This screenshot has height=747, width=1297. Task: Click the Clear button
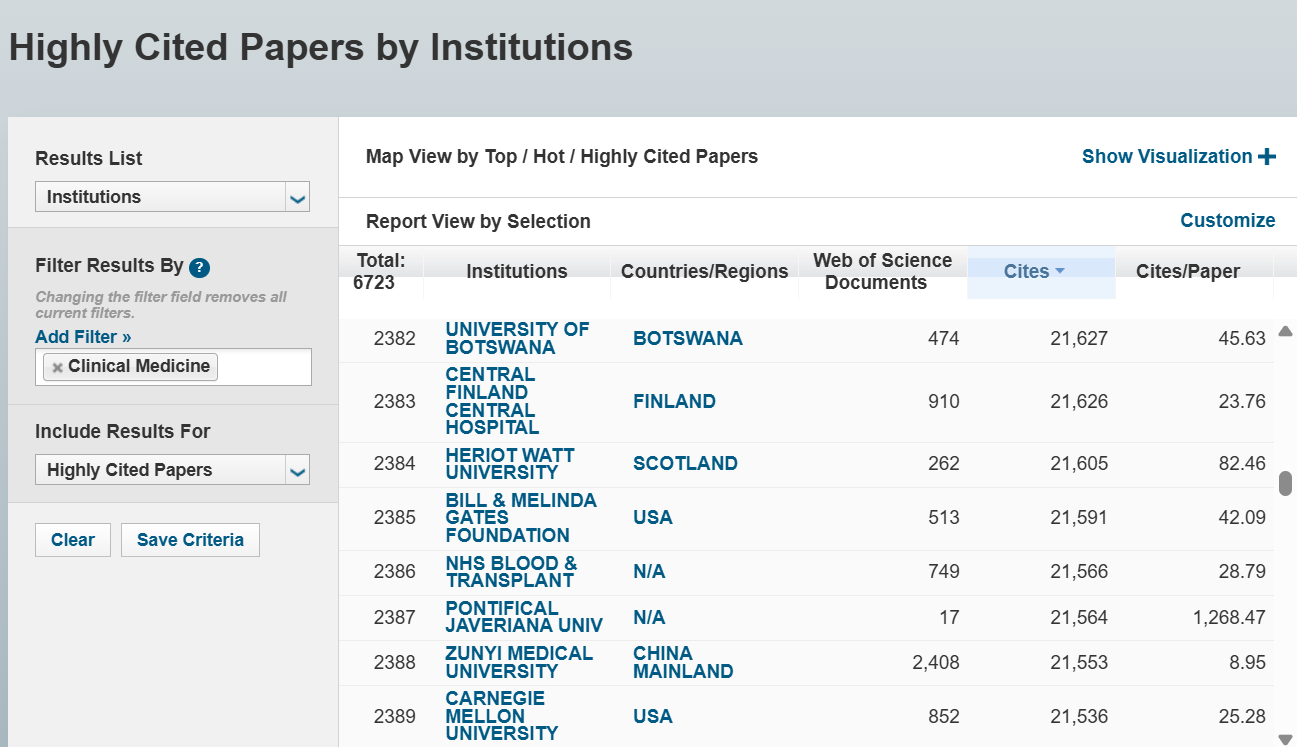pos(73,540)
